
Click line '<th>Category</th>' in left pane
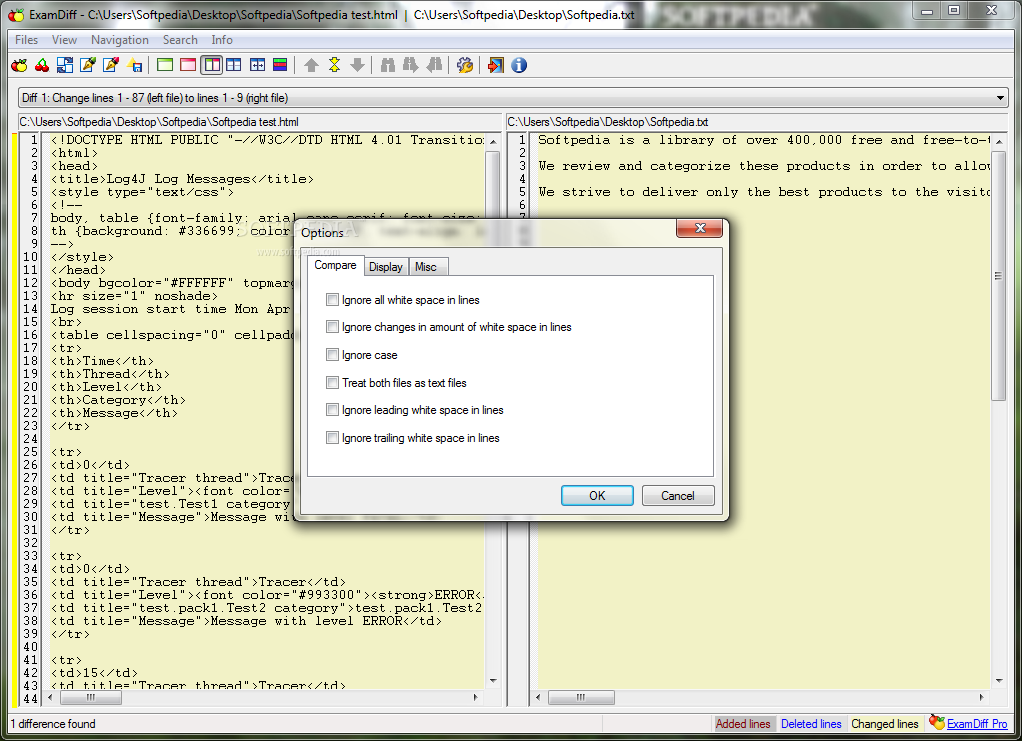tap(118, 400)
